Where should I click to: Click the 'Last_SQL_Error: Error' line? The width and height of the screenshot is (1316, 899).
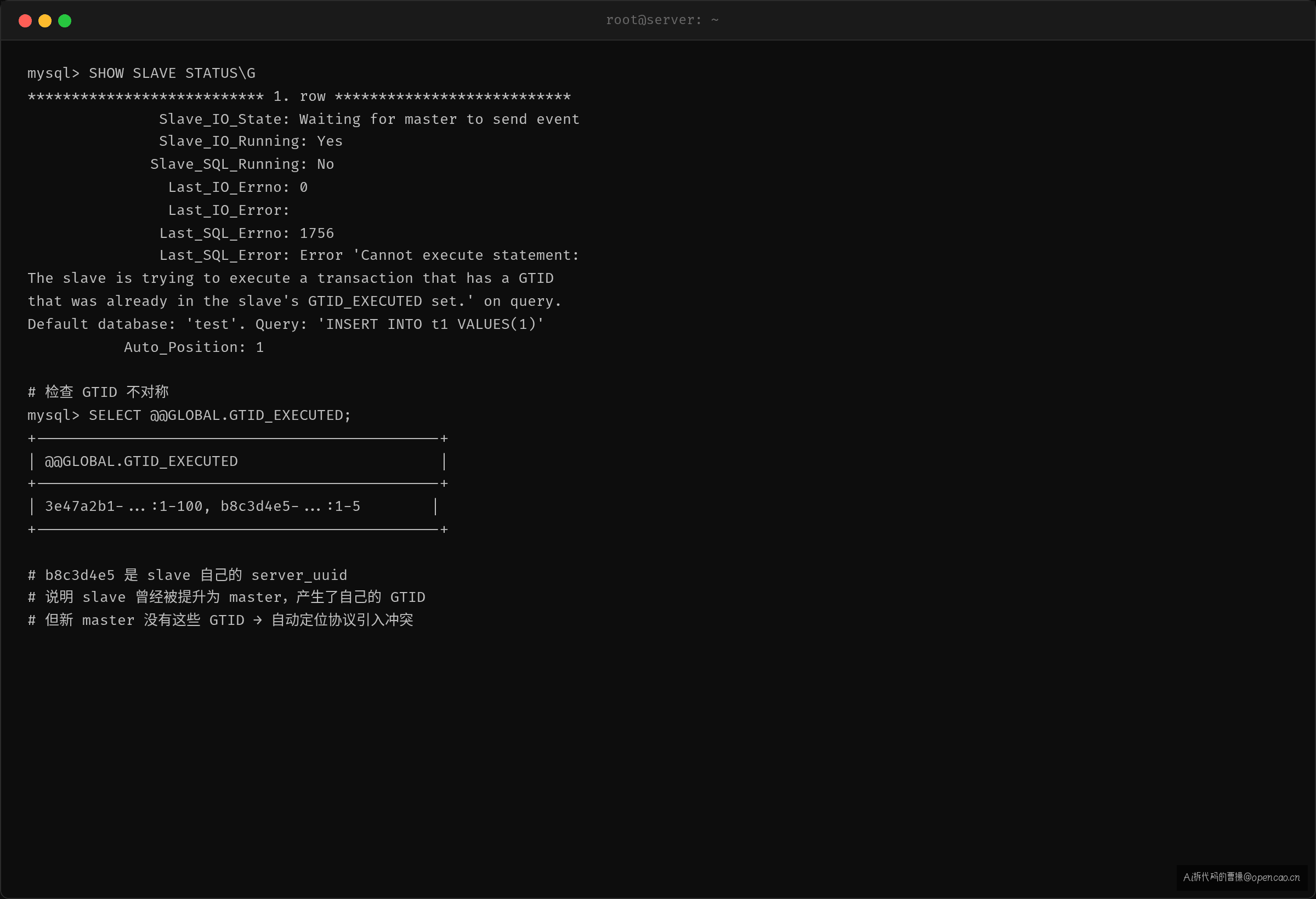coord(369,255)
